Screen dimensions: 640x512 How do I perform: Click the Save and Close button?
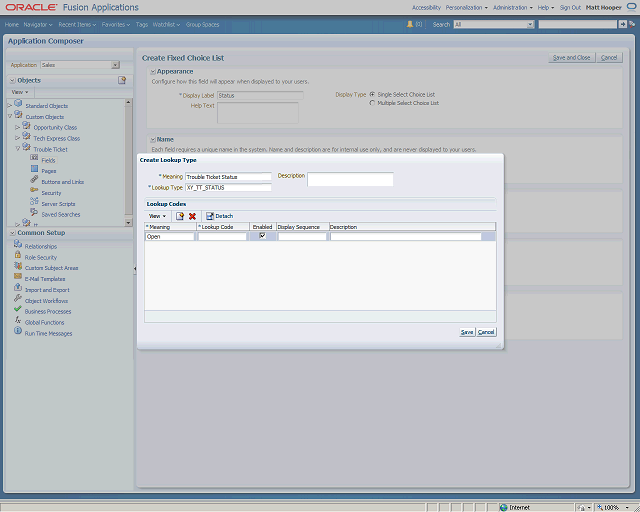point(571,58)
